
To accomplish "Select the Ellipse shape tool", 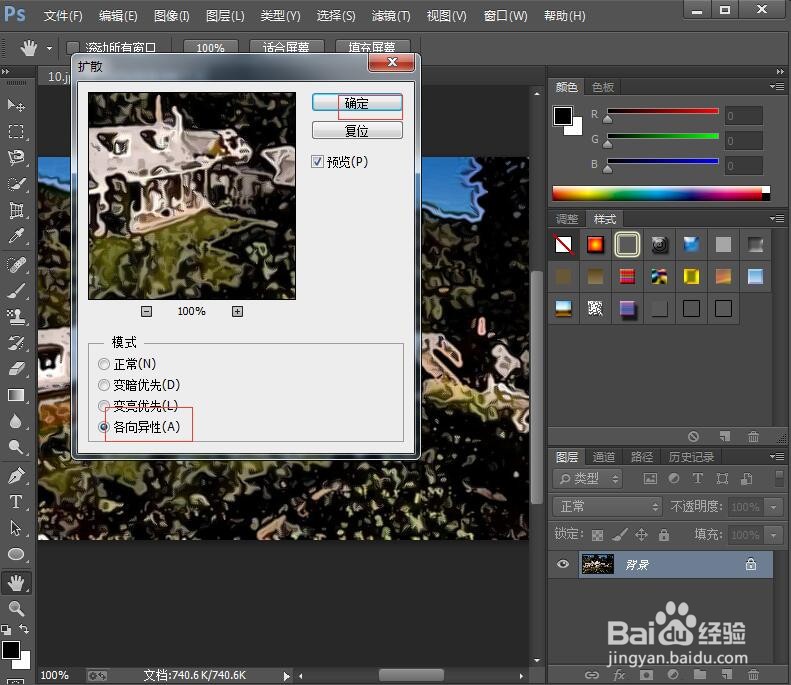I will (16, 554).
